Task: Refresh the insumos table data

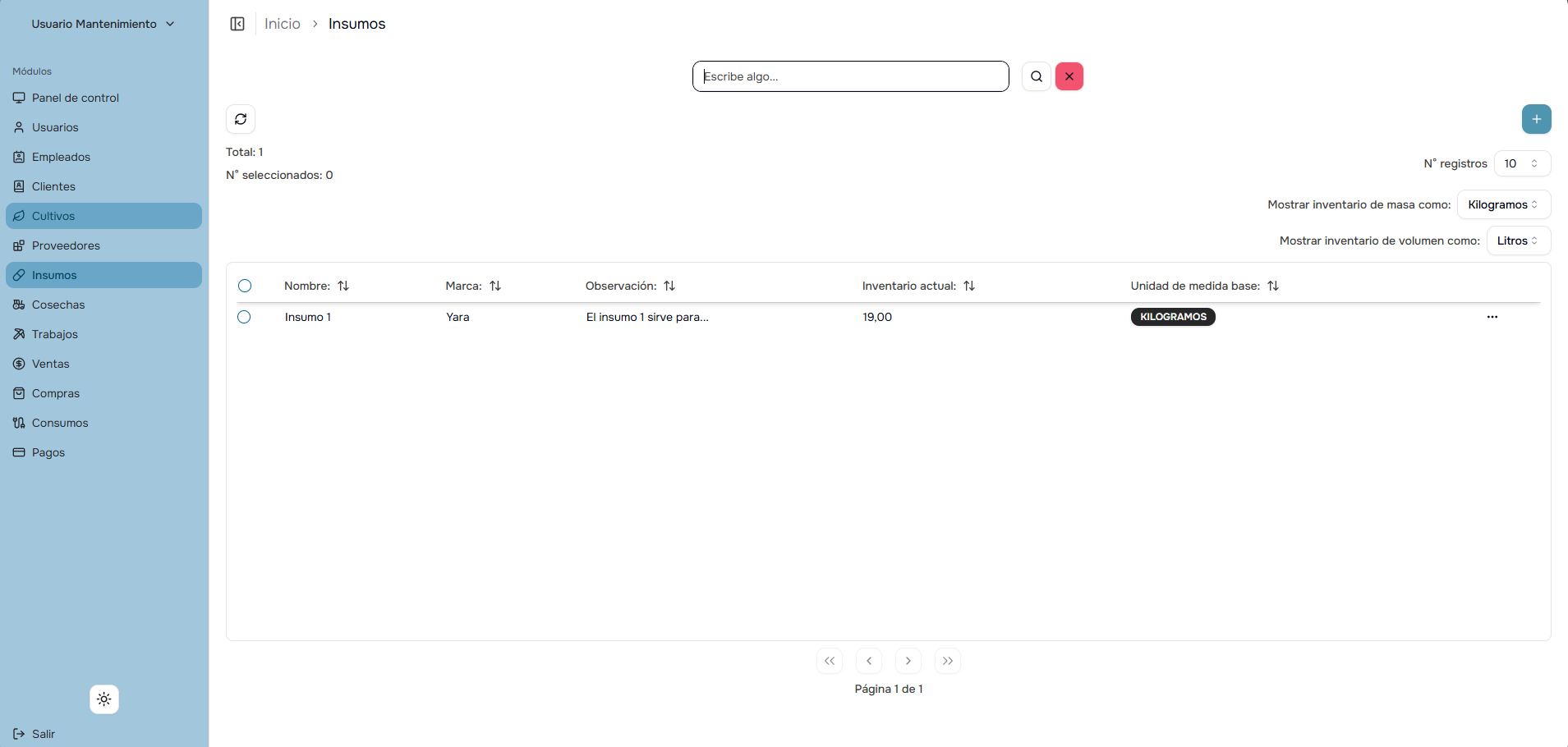Action: [241, 119]
